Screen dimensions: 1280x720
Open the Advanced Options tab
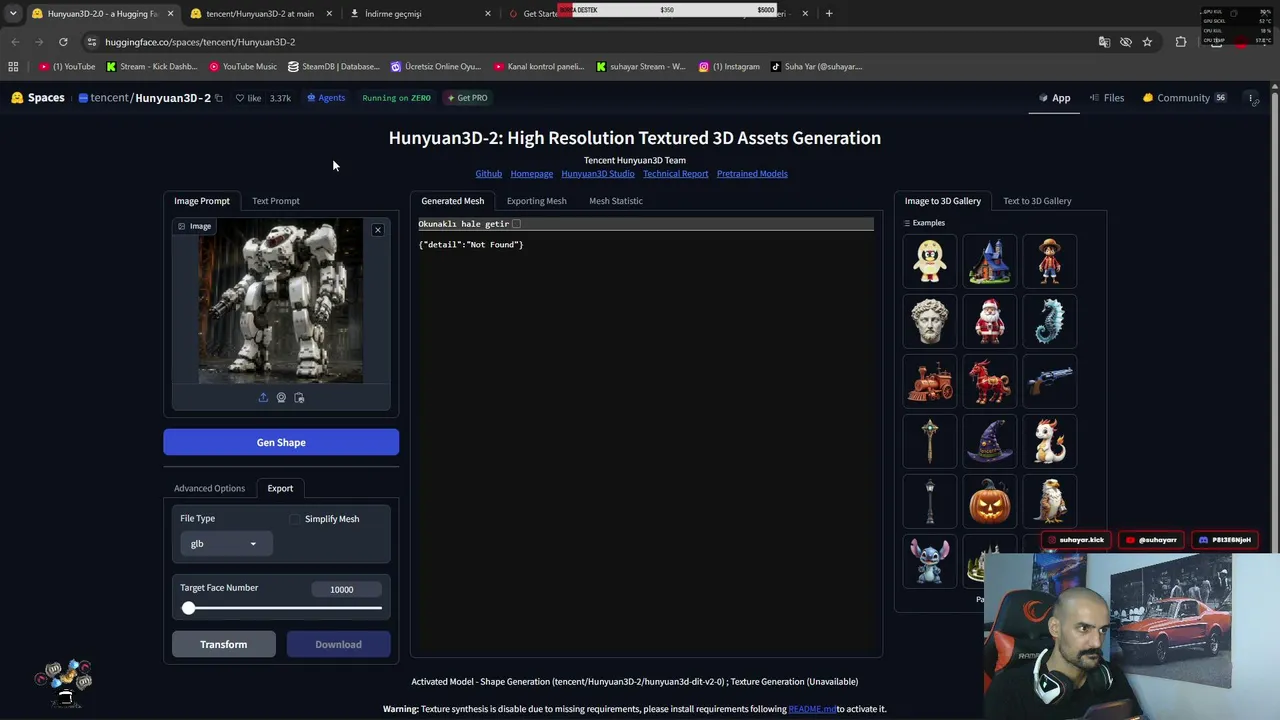209,488
